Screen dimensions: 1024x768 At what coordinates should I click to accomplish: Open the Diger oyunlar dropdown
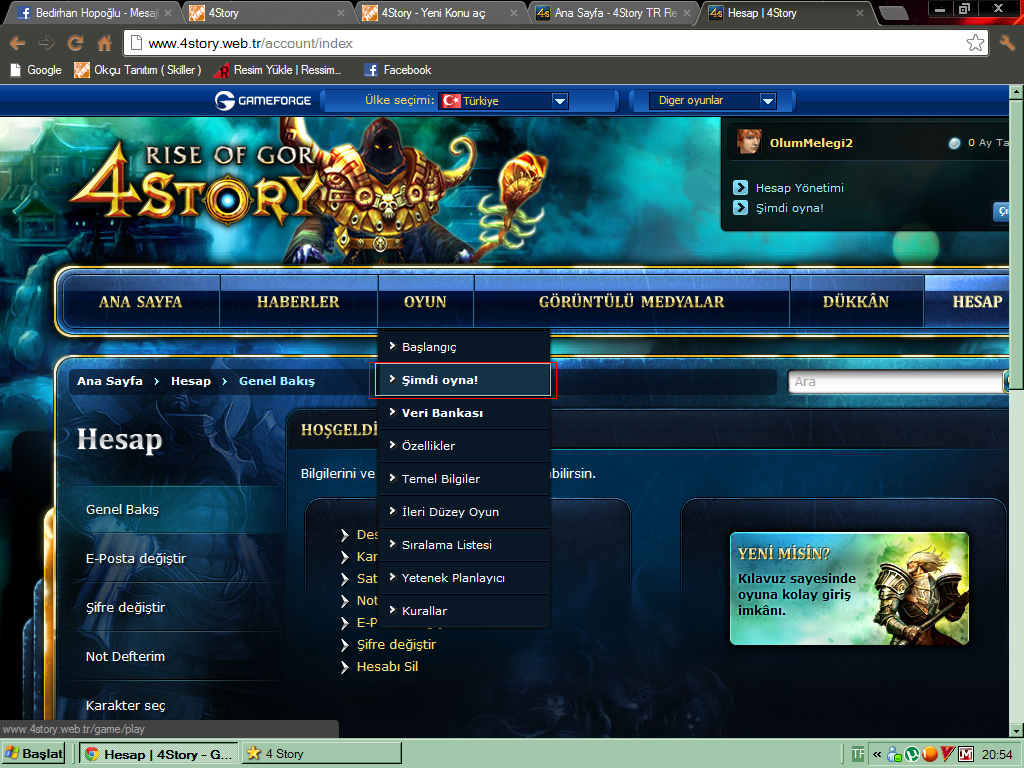click(x=712, y=101)
